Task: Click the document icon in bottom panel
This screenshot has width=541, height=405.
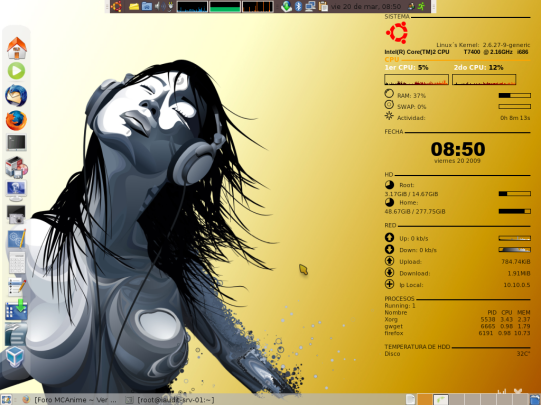Action: pos(410,399)
